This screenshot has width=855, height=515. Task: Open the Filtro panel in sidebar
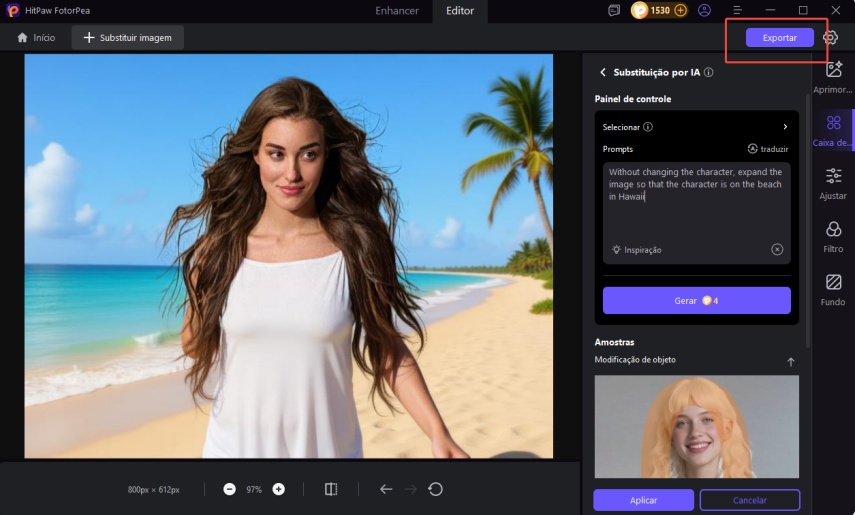coord(833,237)
